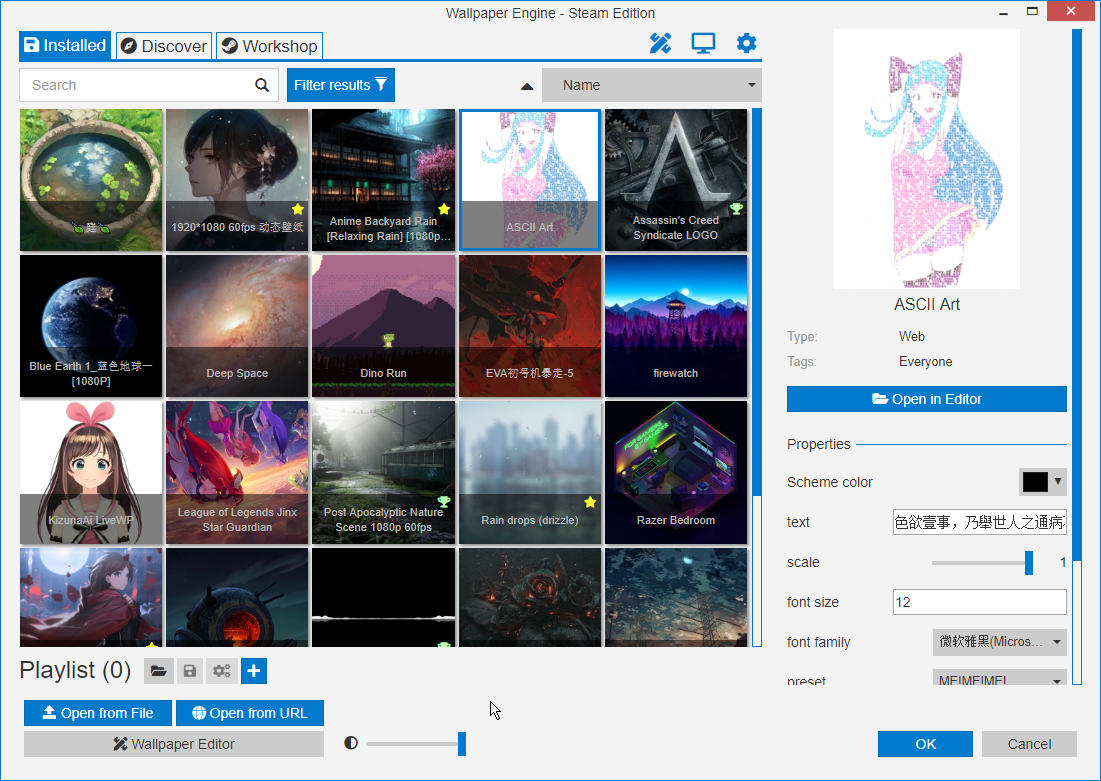Select the Rain drops (drizzle) wallpaper
The image size is (1101, 781).
tap(530, 473)
